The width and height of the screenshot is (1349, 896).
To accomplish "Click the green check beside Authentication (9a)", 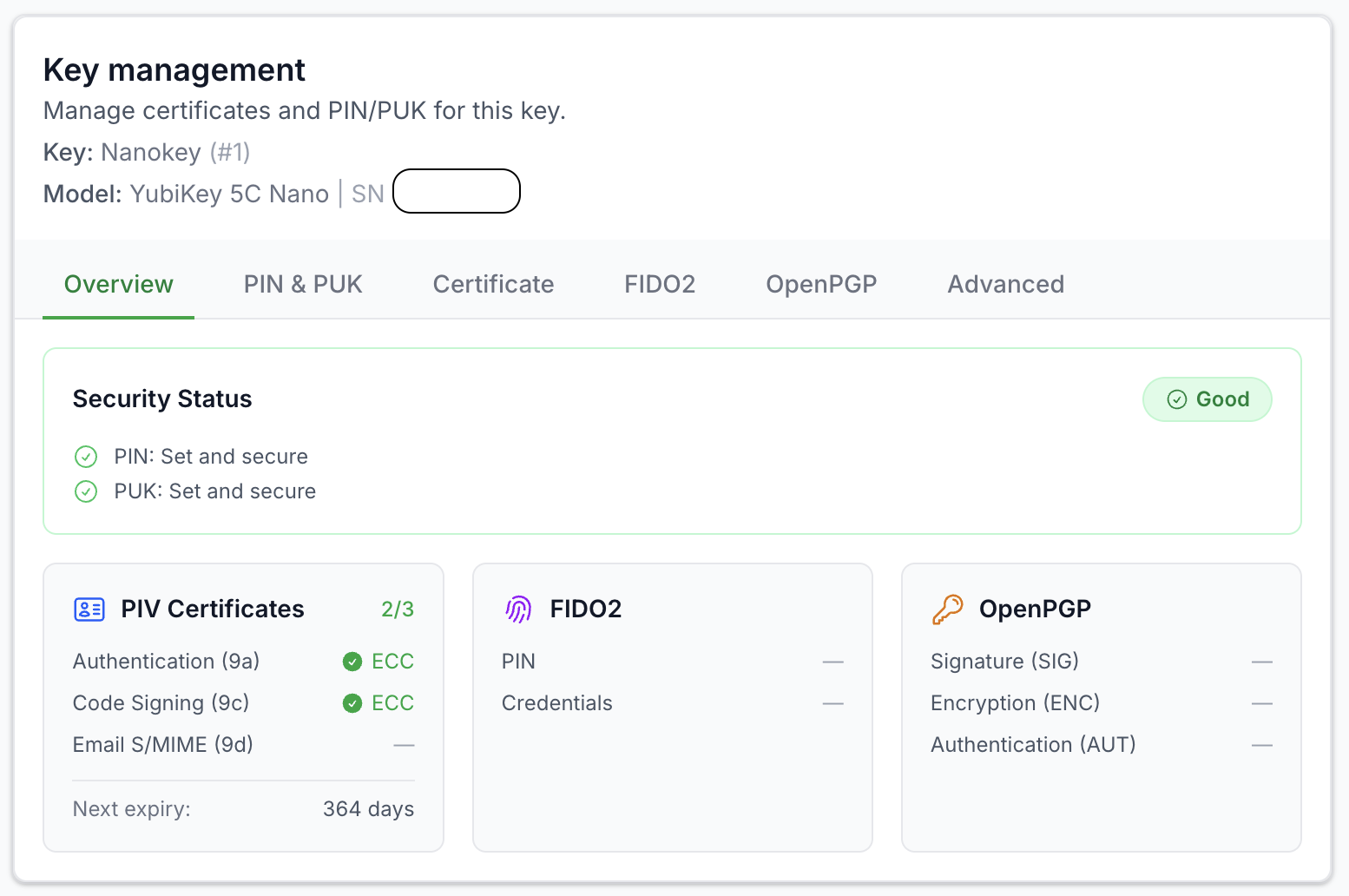I will tap(352, 662).
